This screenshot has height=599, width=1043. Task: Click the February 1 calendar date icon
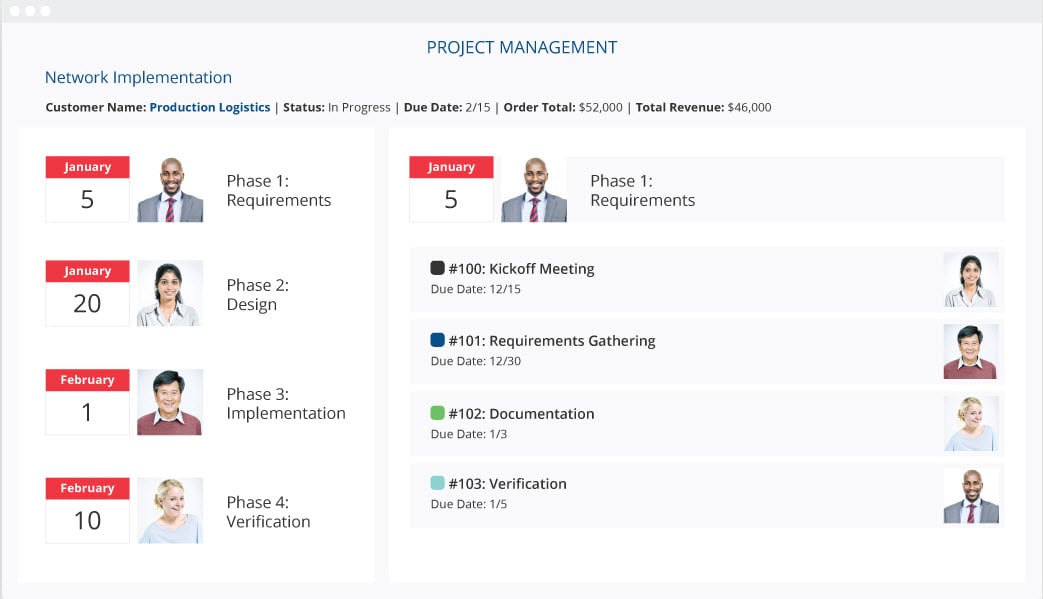click(x=87, y=402)
